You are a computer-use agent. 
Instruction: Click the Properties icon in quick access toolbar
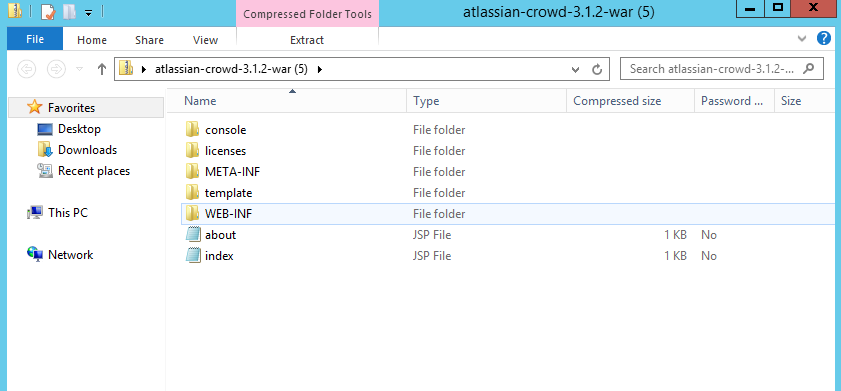tap(48, 11)
